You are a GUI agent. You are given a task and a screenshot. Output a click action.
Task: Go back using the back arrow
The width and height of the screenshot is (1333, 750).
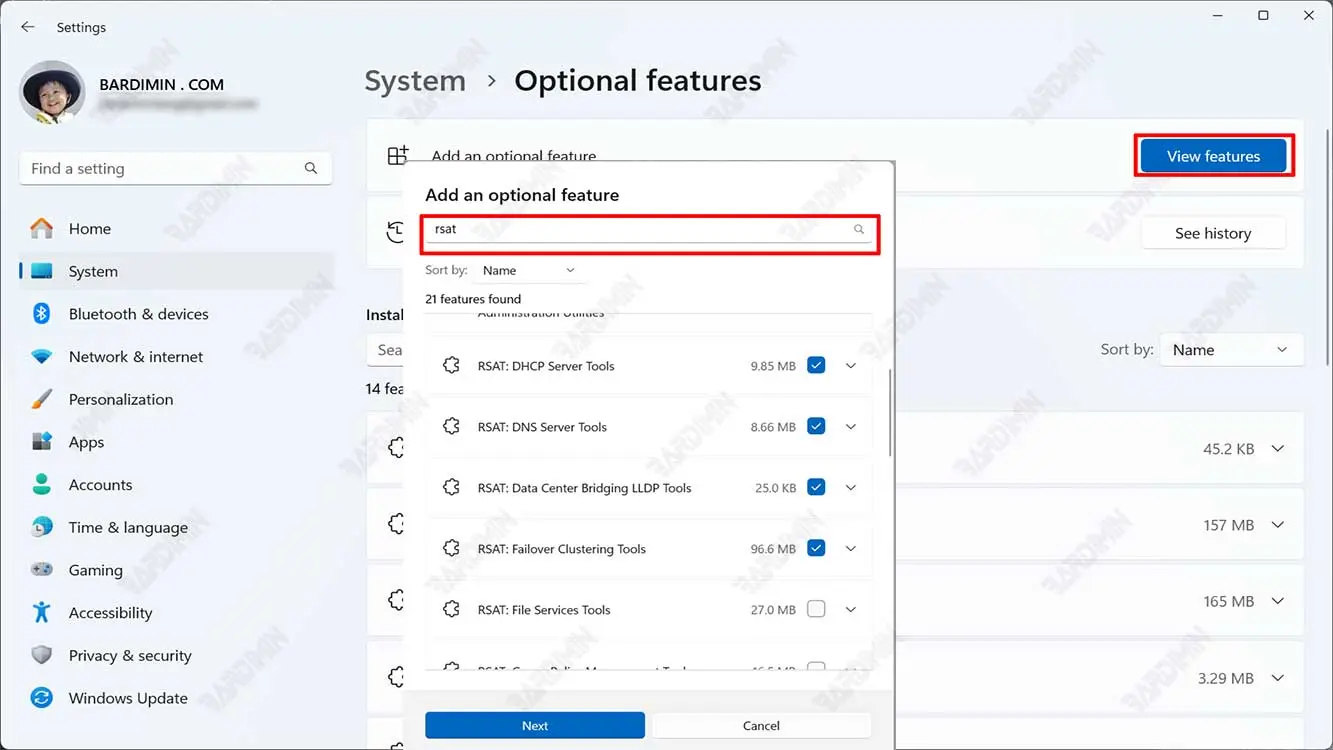pyautogui.click(x=28, y=27)
